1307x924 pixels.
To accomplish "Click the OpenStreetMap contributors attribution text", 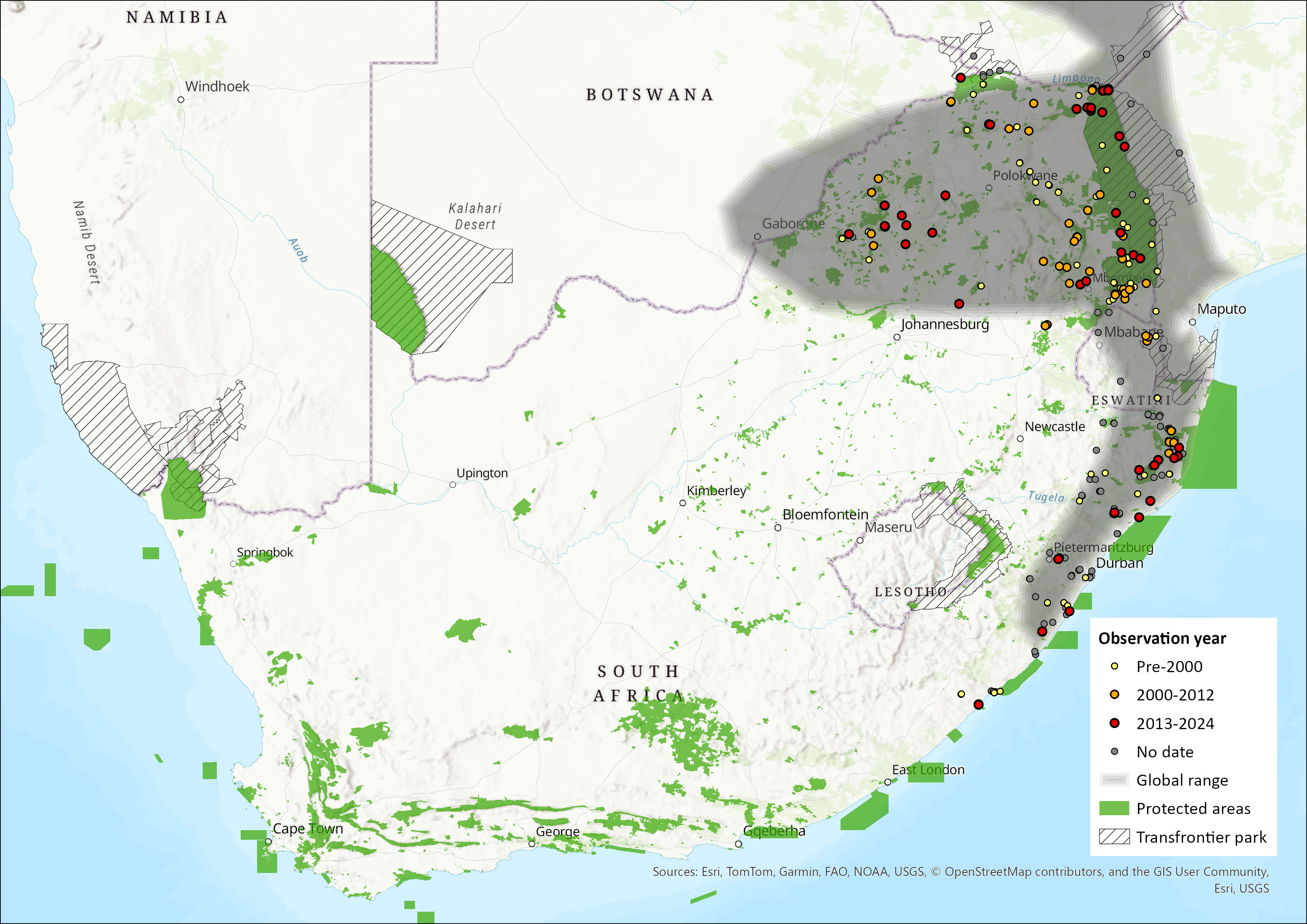I will [1025, 871].
